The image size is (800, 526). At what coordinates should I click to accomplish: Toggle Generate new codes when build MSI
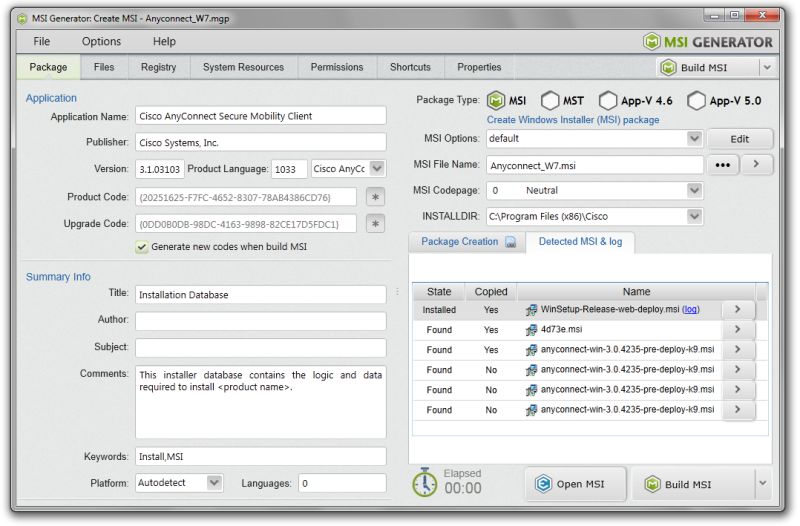pos(142,247)
